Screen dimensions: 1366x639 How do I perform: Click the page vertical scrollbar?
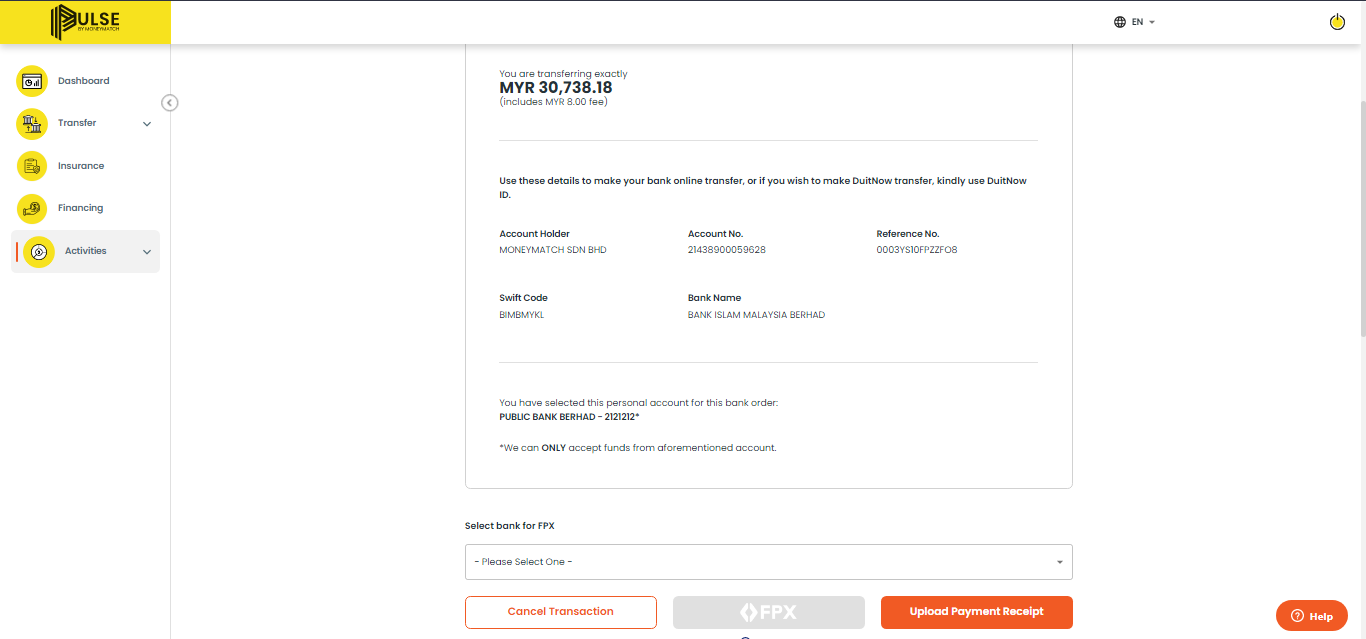[1361, 220]
